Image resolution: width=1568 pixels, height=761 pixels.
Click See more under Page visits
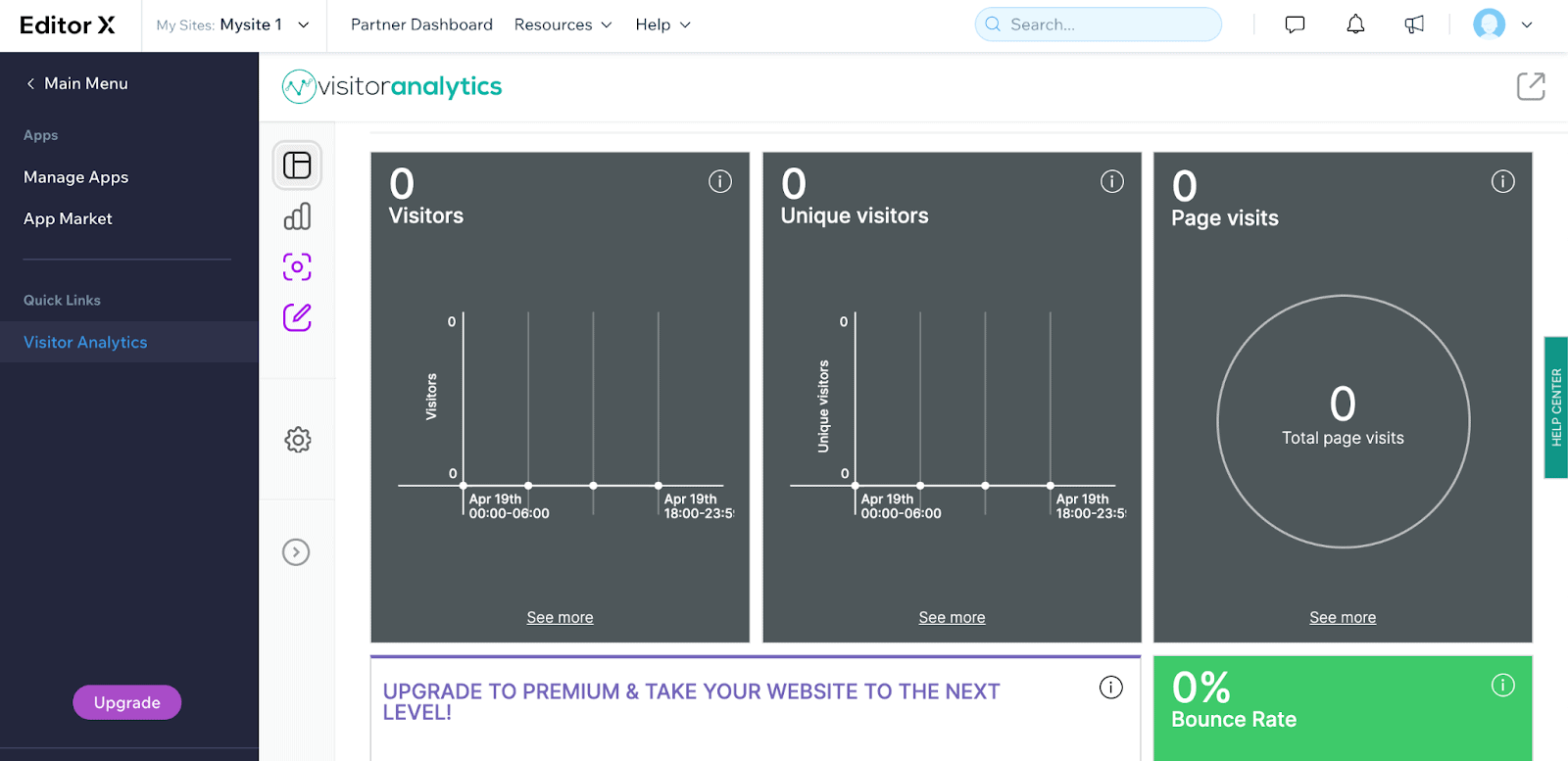point(1343,617)
